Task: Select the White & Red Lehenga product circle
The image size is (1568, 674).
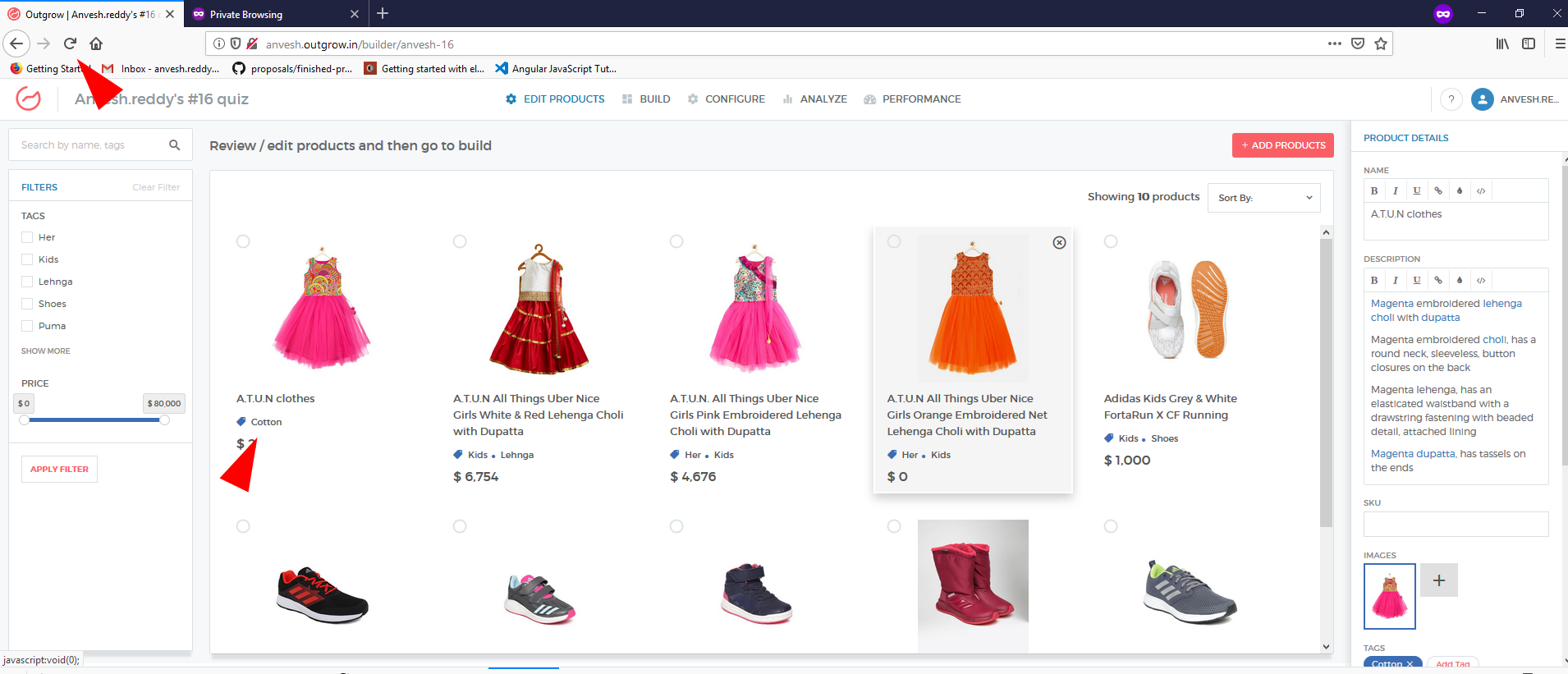Action: click(460, 241)
